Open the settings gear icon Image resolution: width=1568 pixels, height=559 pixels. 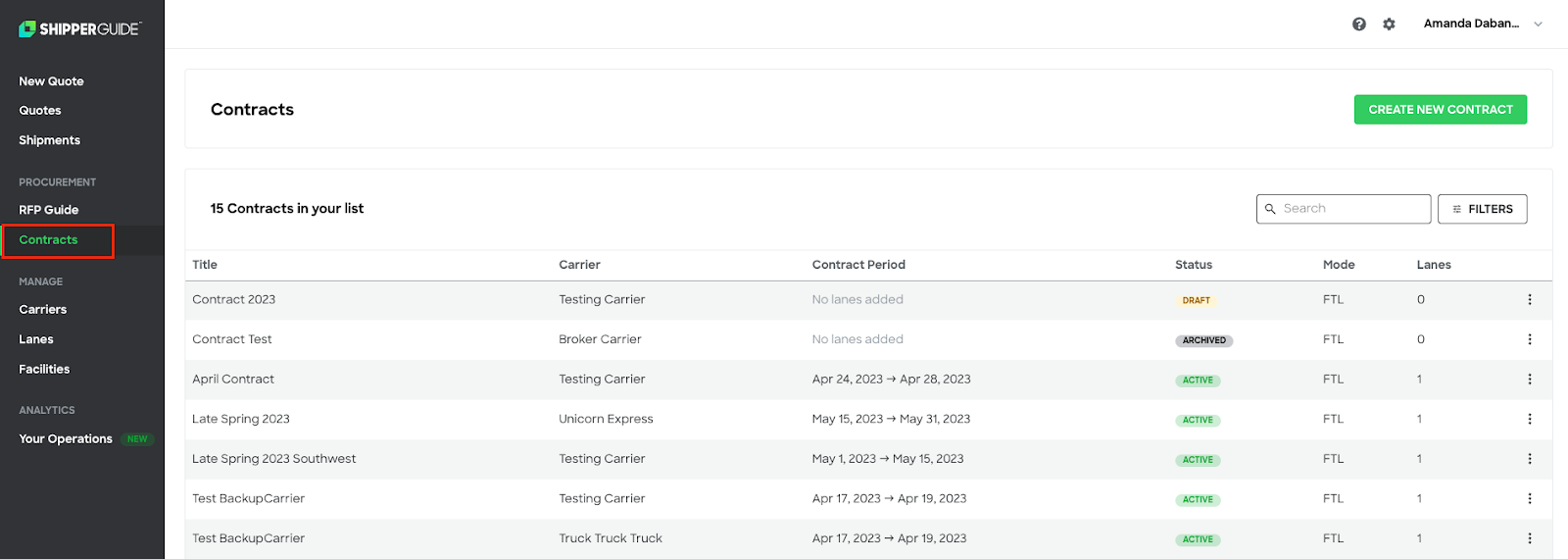point(1389,25)
